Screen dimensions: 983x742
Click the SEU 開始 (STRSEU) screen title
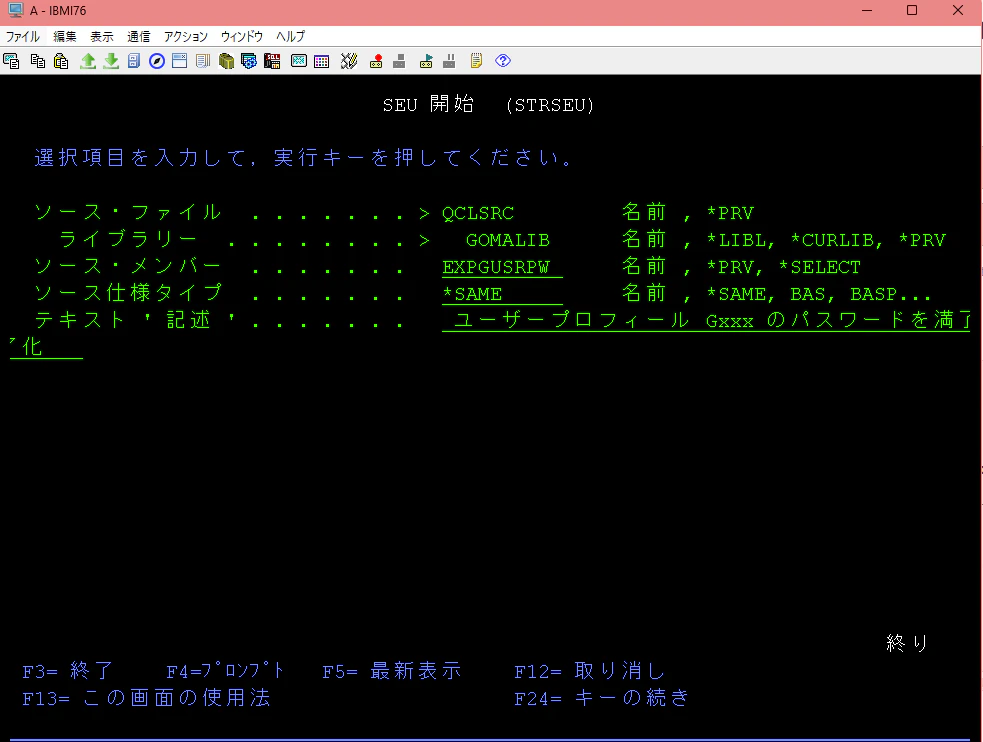click(488, 105)
